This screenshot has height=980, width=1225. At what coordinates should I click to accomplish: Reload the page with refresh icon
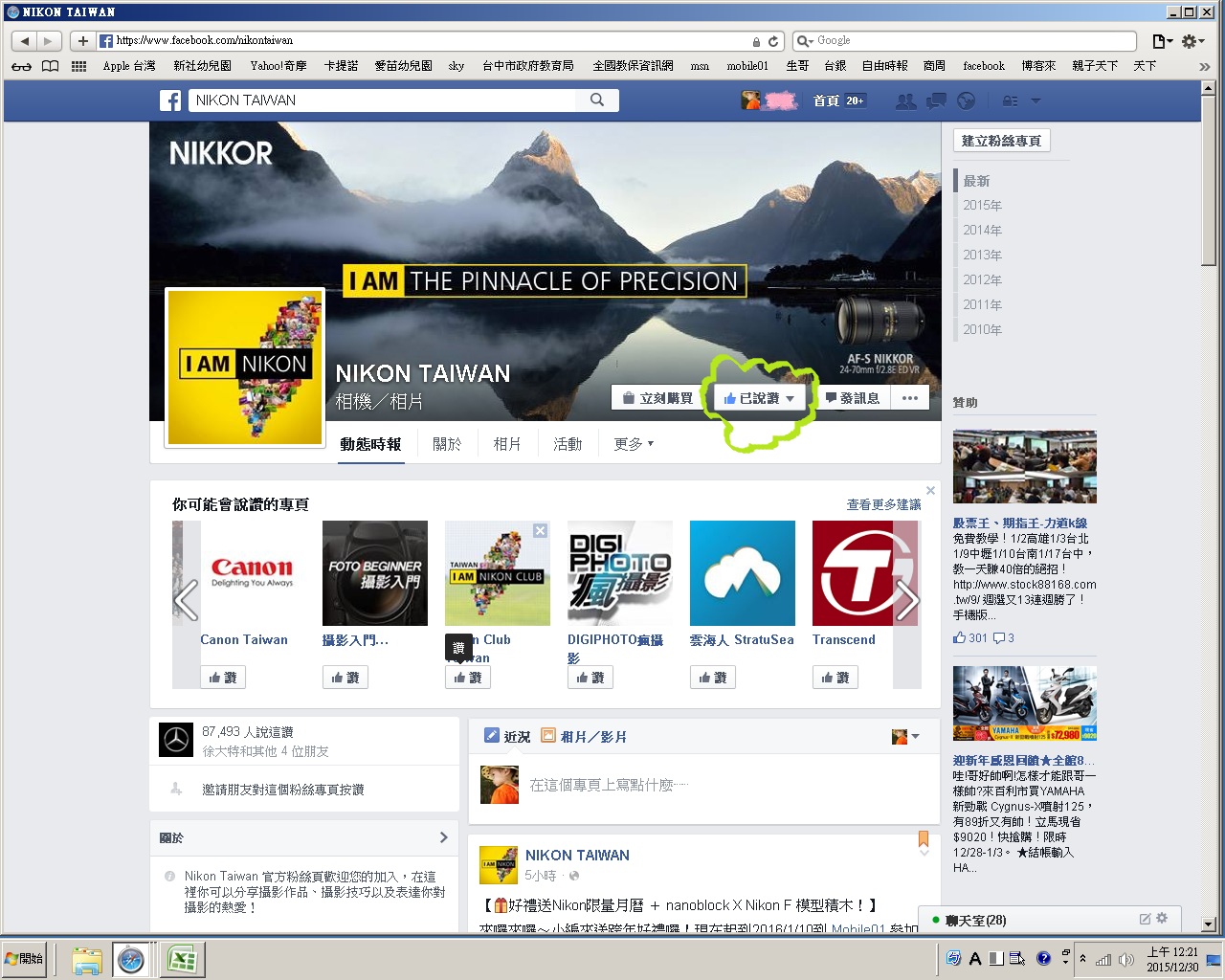(773, 41)
